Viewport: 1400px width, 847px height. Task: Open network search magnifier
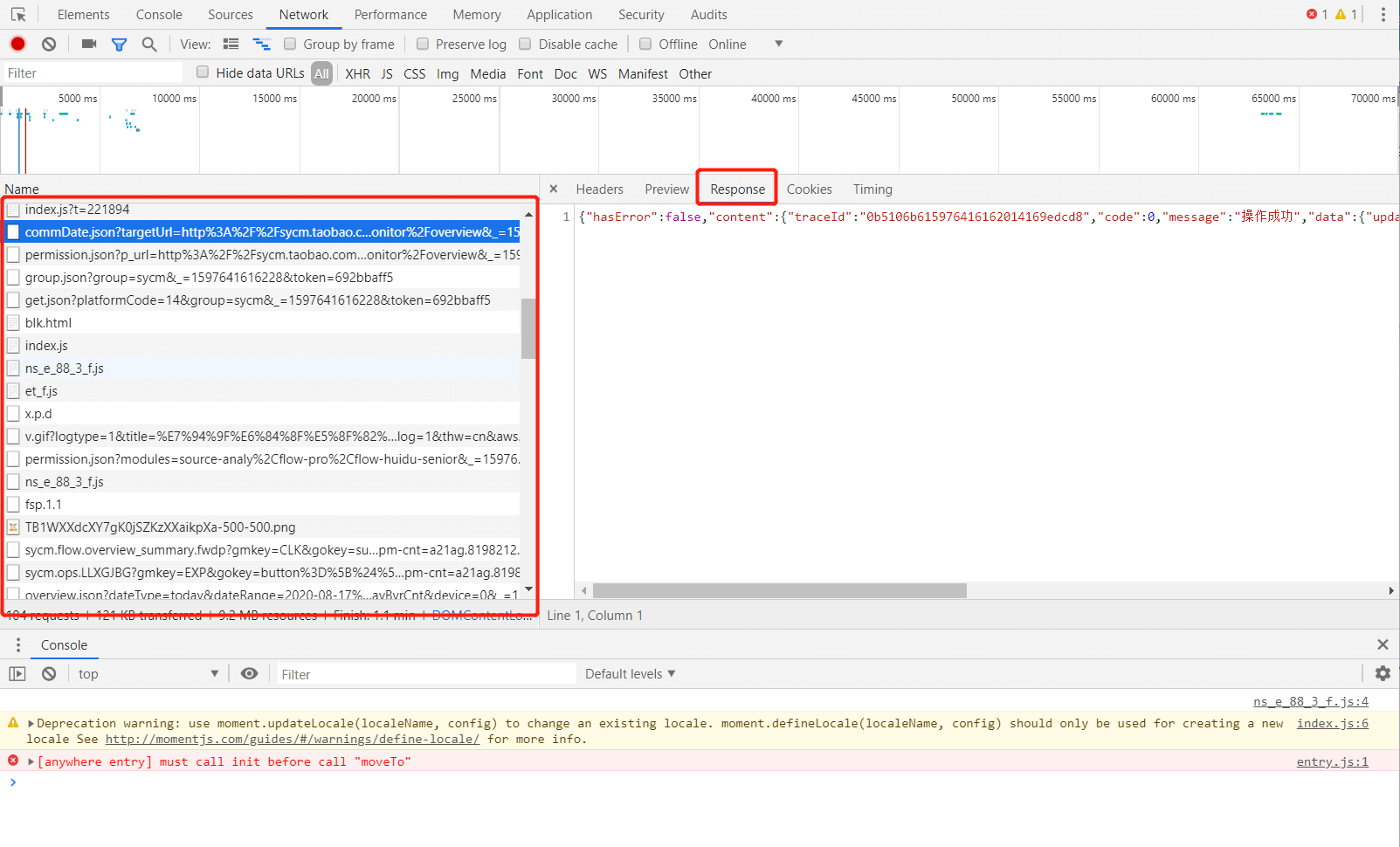149,44
